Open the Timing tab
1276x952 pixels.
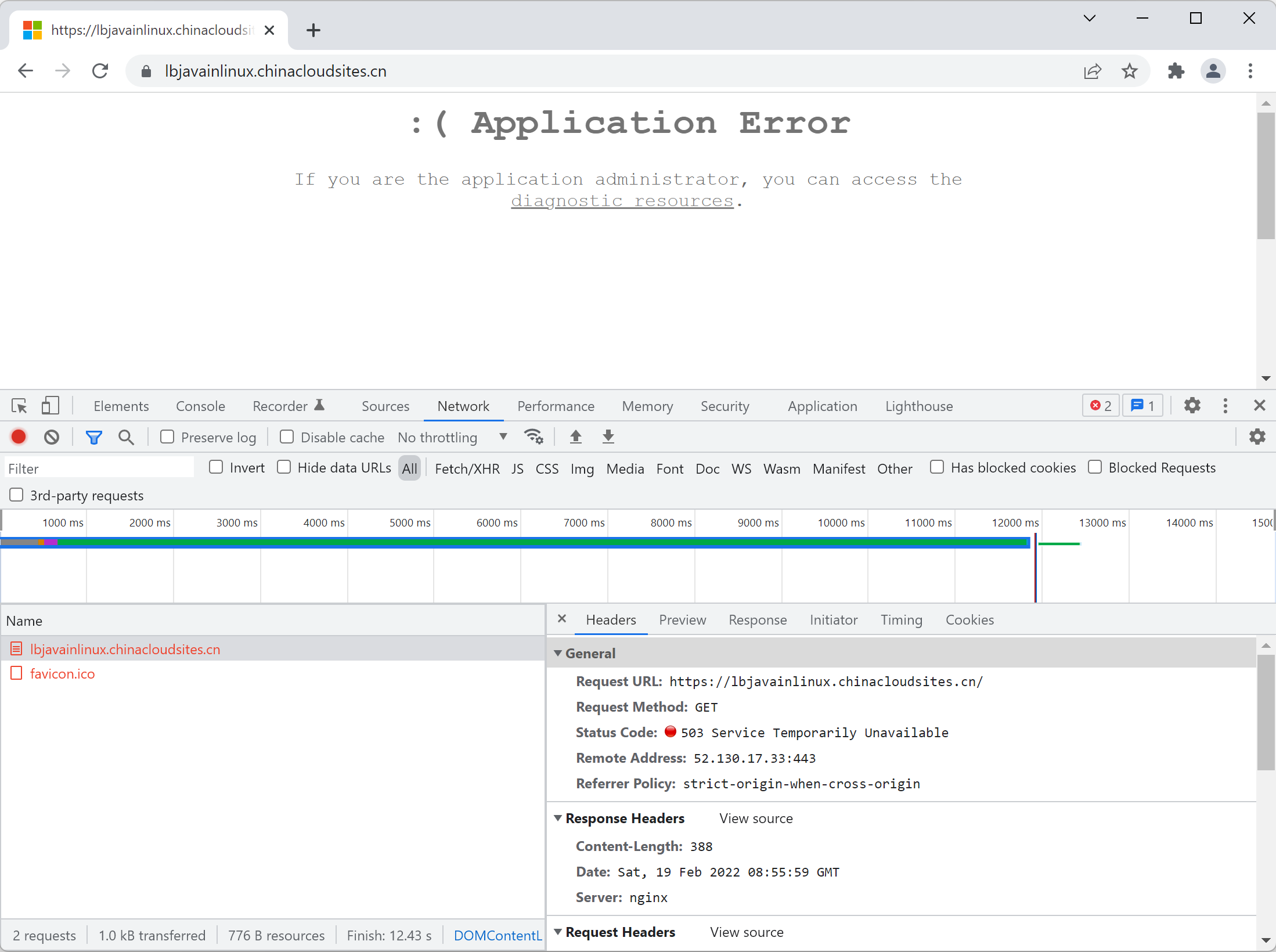[901, 620]
